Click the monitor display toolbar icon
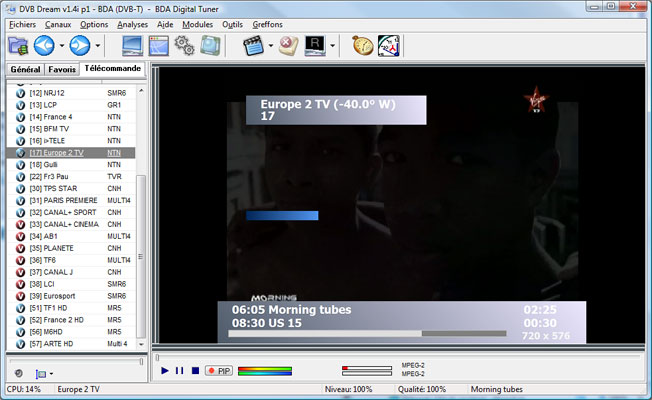Viewport: 652px width, 400px height. click(x=132, y=46)
